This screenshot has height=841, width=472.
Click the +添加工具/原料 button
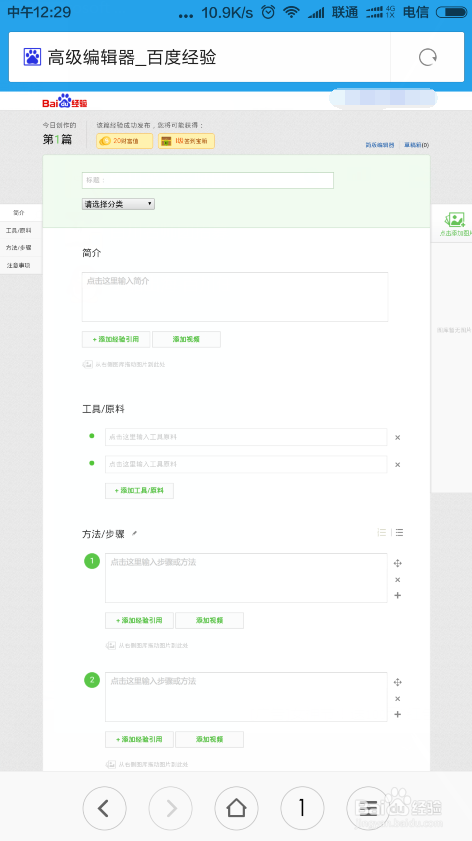(139, 490)
